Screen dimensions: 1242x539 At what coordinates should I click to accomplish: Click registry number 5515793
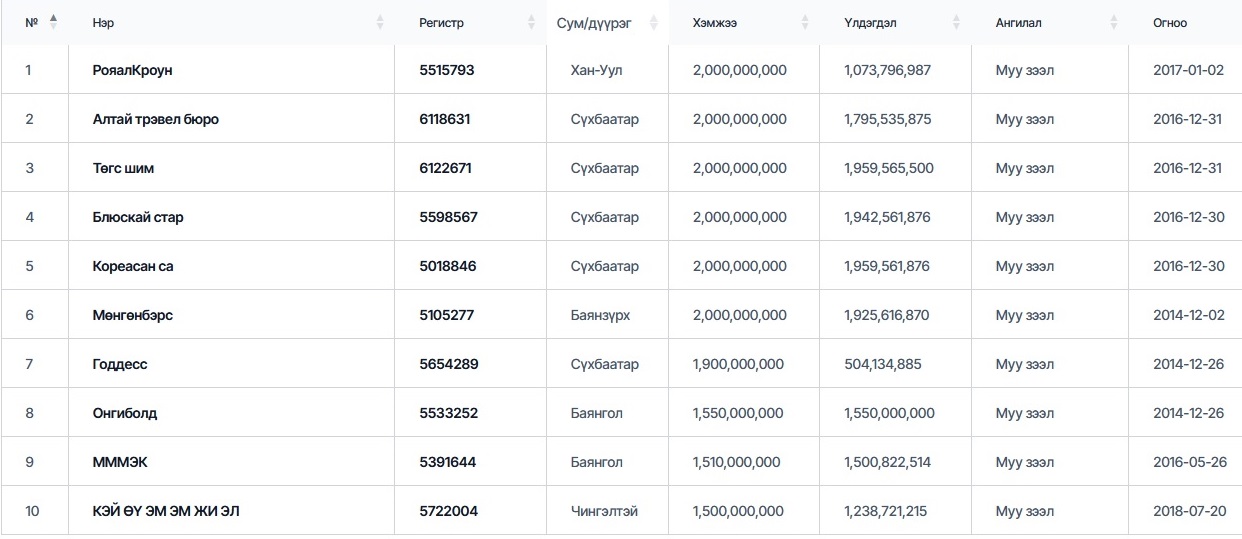click(447, 70)
